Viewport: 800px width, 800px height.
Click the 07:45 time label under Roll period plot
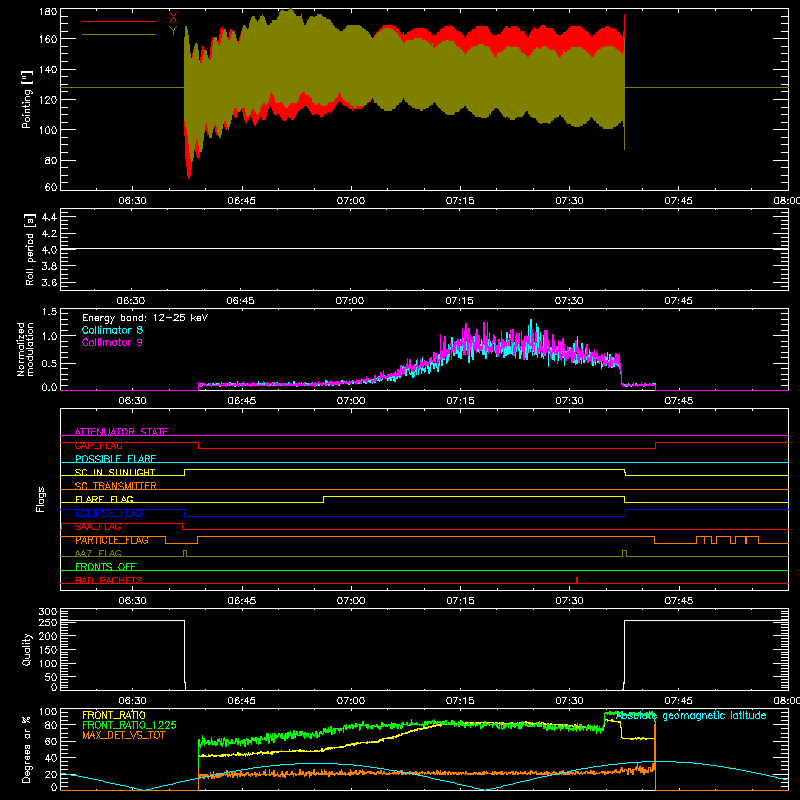(x=678, y=301)
